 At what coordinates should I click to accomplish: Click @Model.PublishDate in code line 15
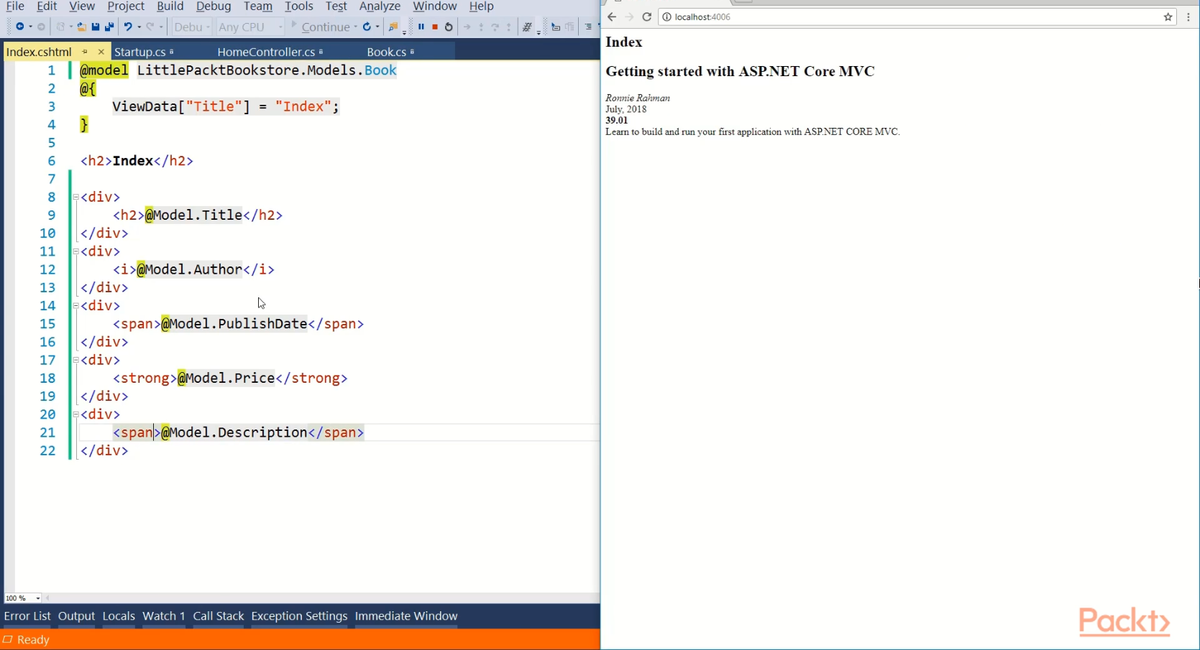pos(234,324)
